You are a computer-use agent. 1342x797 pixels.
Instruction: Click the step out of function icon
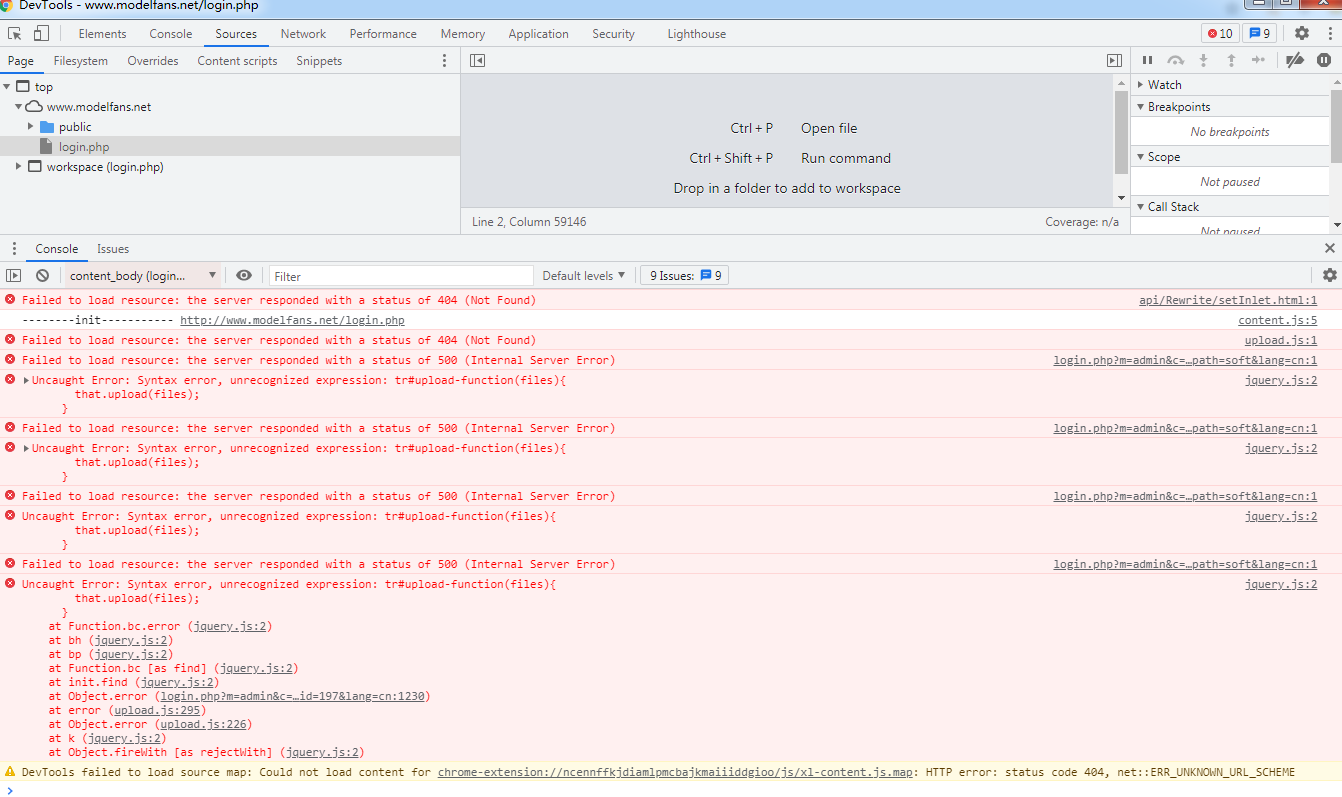pyautogui.click(x=1231, y=60)
